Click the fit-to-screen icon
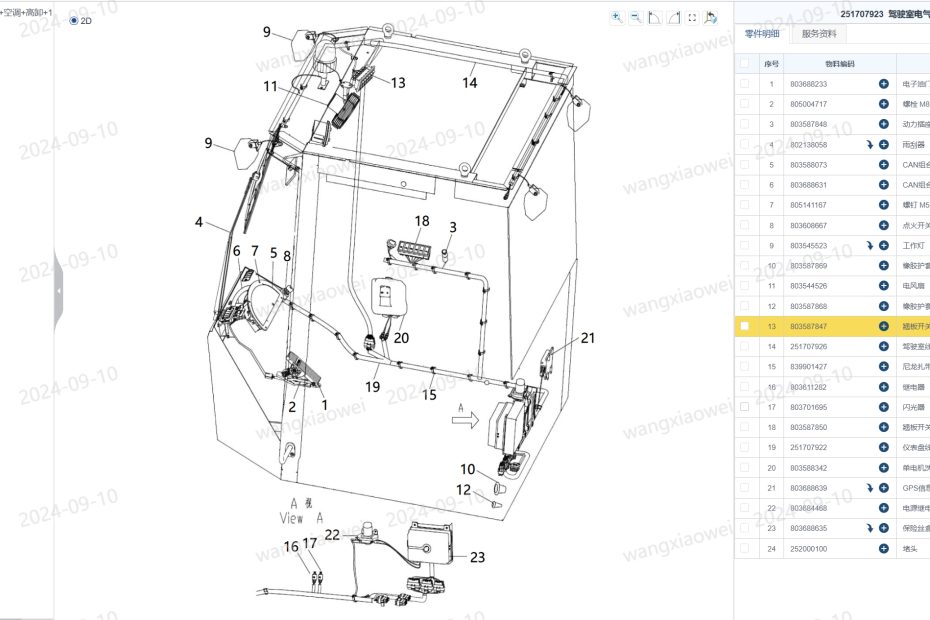The width and height of the screenshot is (930, 620). click(x=692, y=17)
